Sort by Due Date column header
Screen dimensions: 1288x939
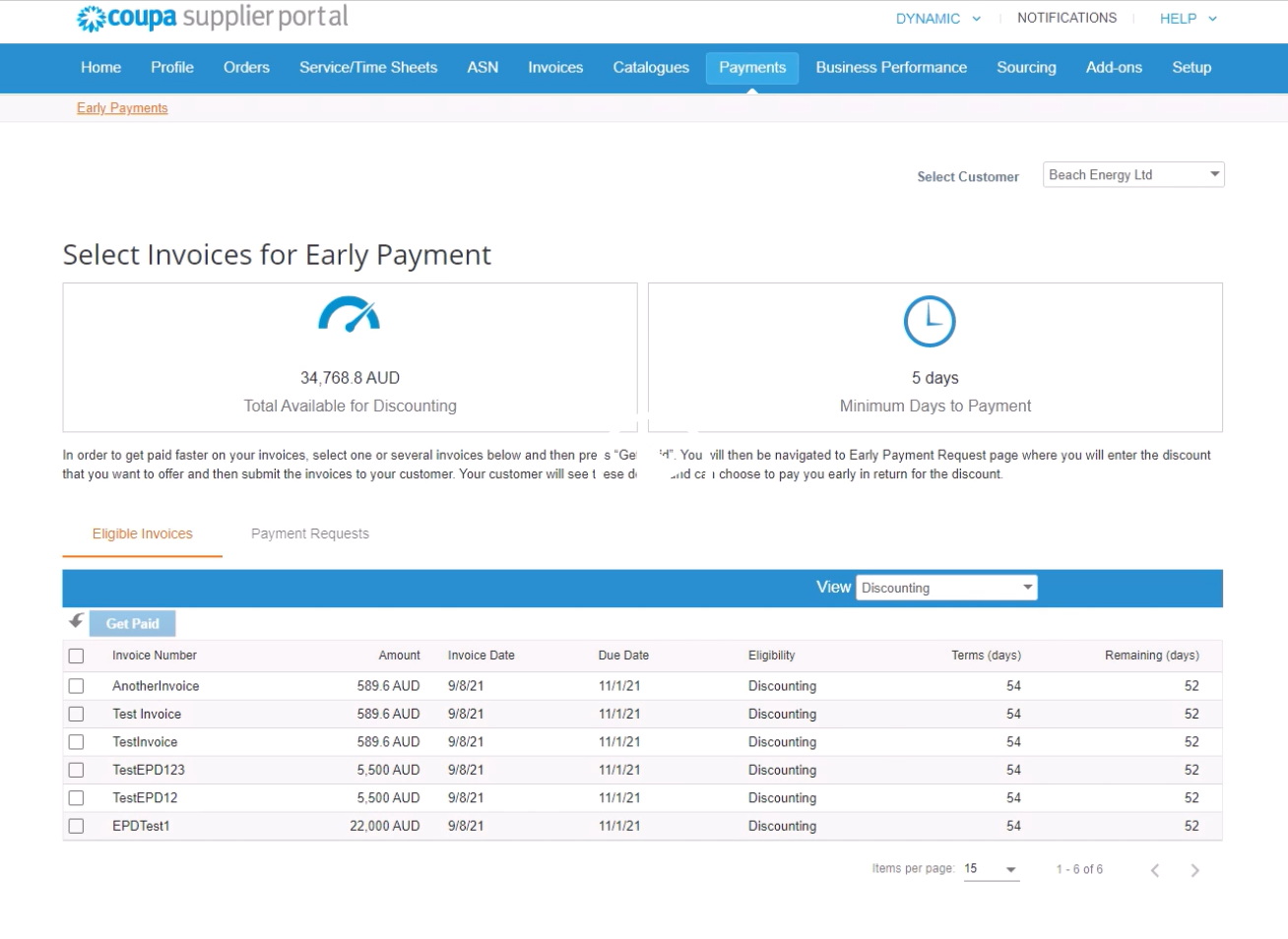pyautogui.click(x=623, y=656)
